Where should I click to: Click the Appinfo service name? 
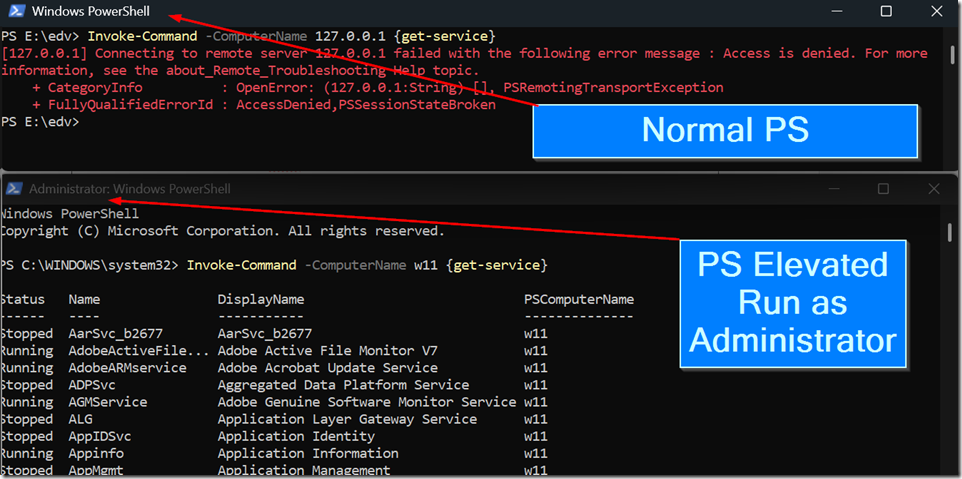click(96, 454)
